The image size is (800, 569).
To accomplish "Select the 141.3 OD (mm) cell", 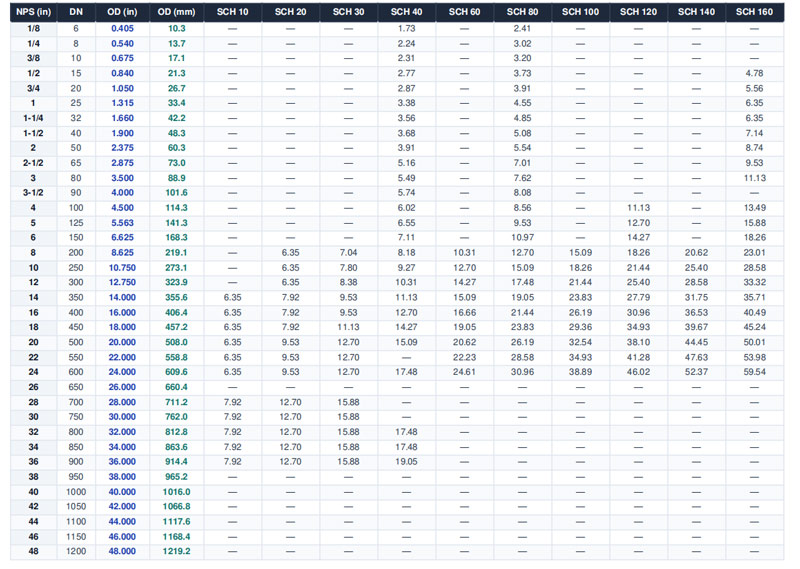I will 177,223.
